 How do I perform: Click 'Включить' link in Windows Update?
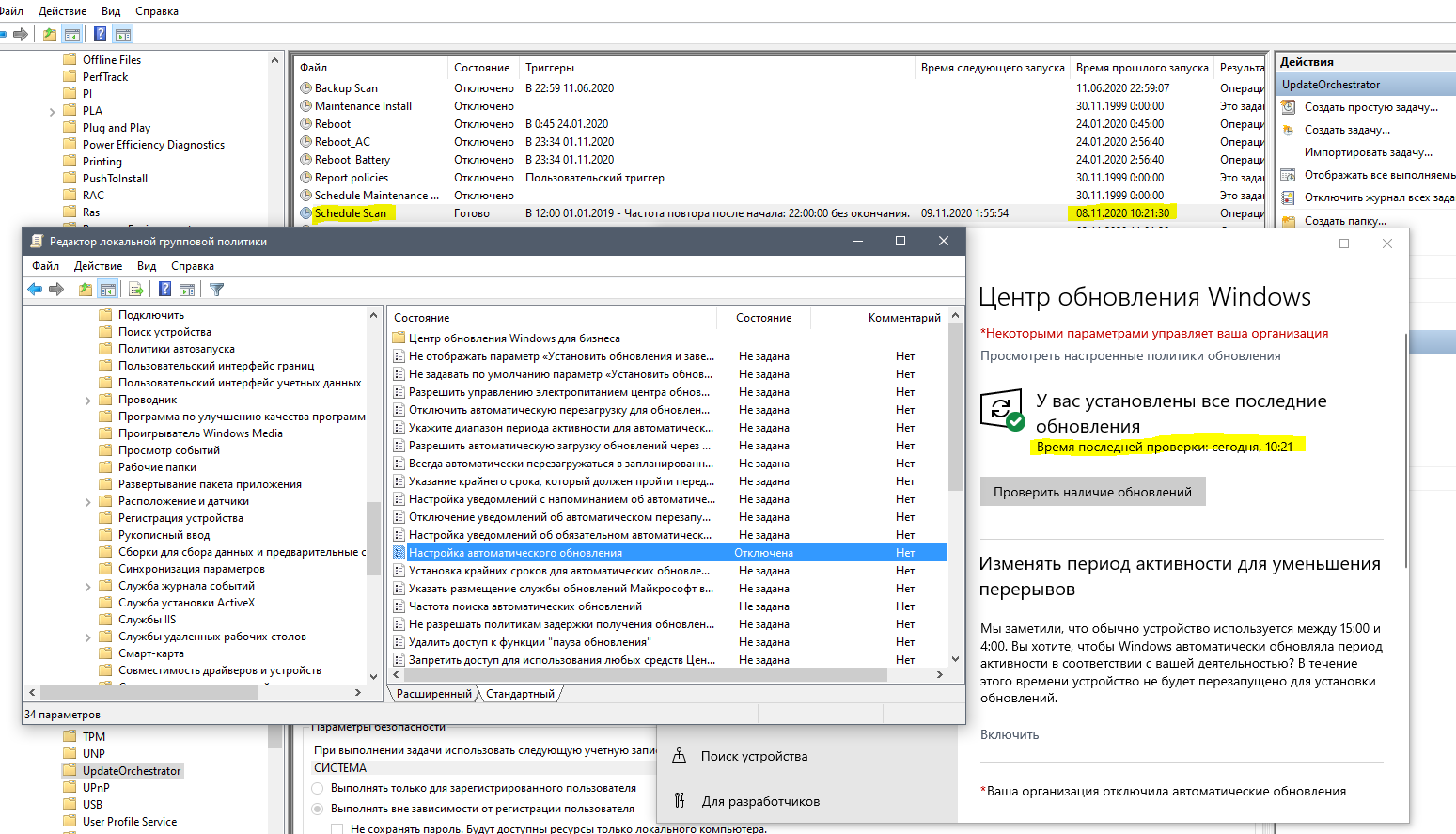pos(1010,734)
